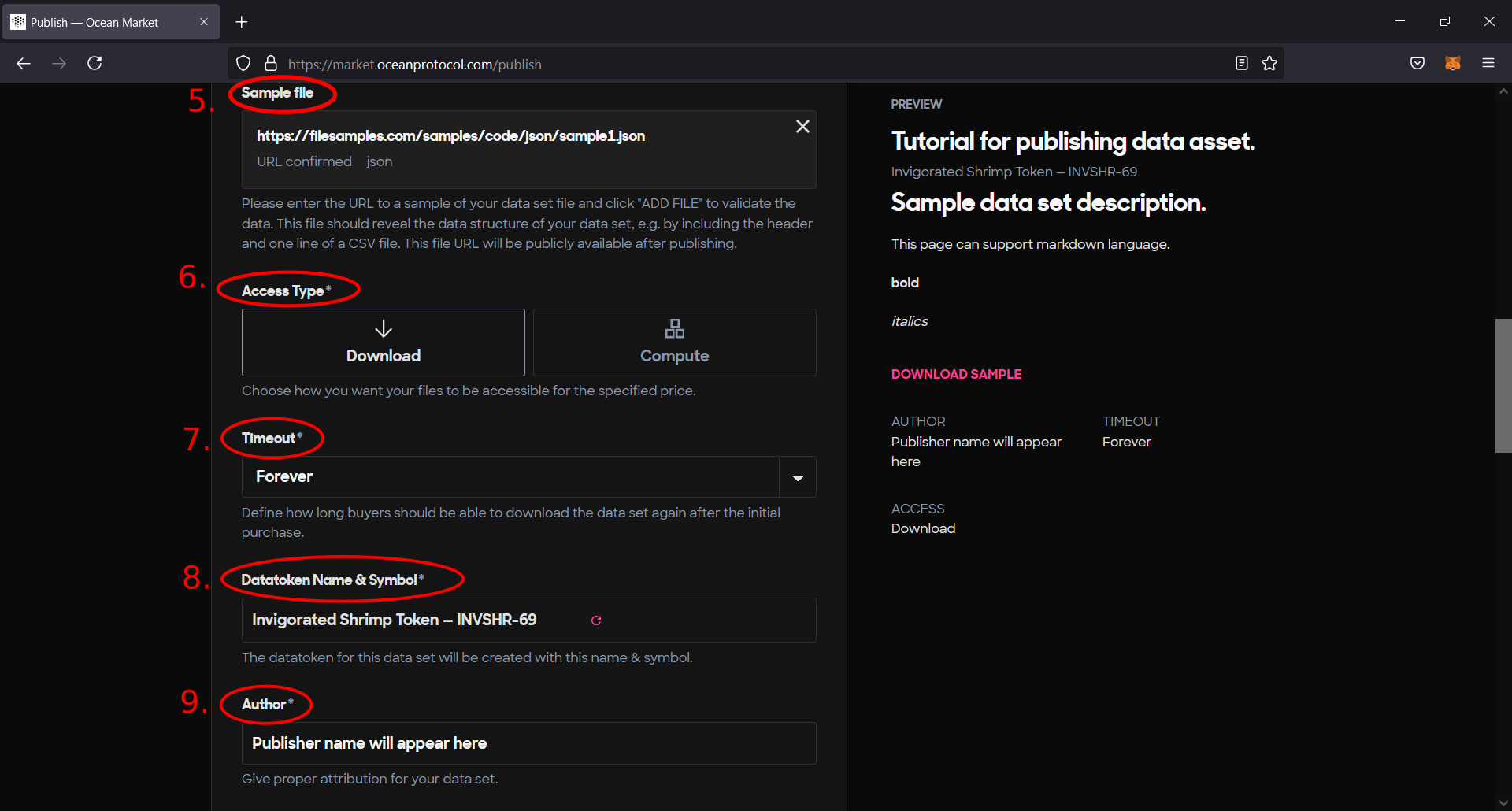Screen dimensions: 1512x811
Task: Click the preview 'italics' text
Action: click(x=910, y=321)
